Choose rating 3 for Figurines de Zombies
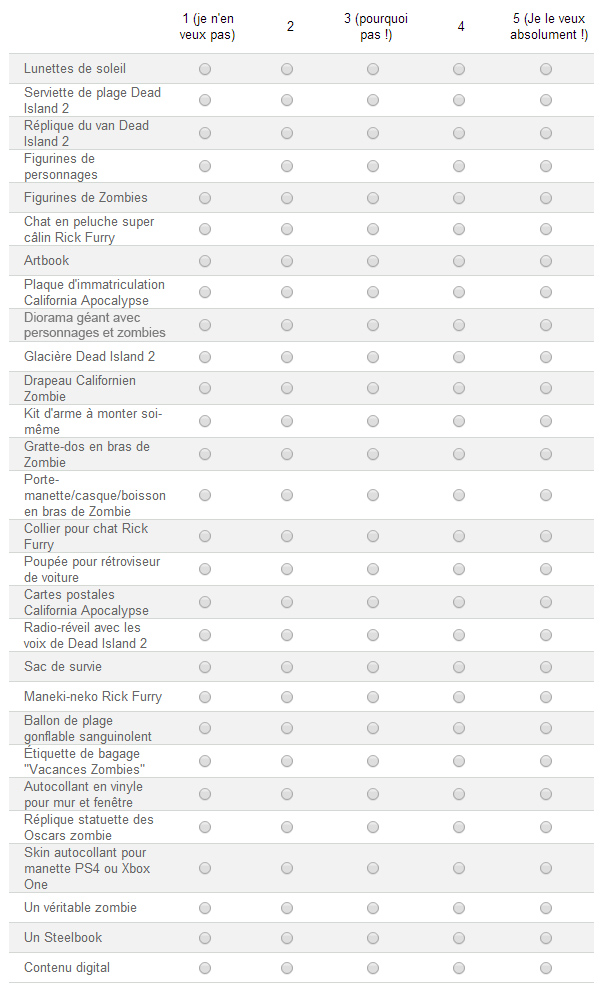This screenshot has height=1001, width=605. pos(373,198)
